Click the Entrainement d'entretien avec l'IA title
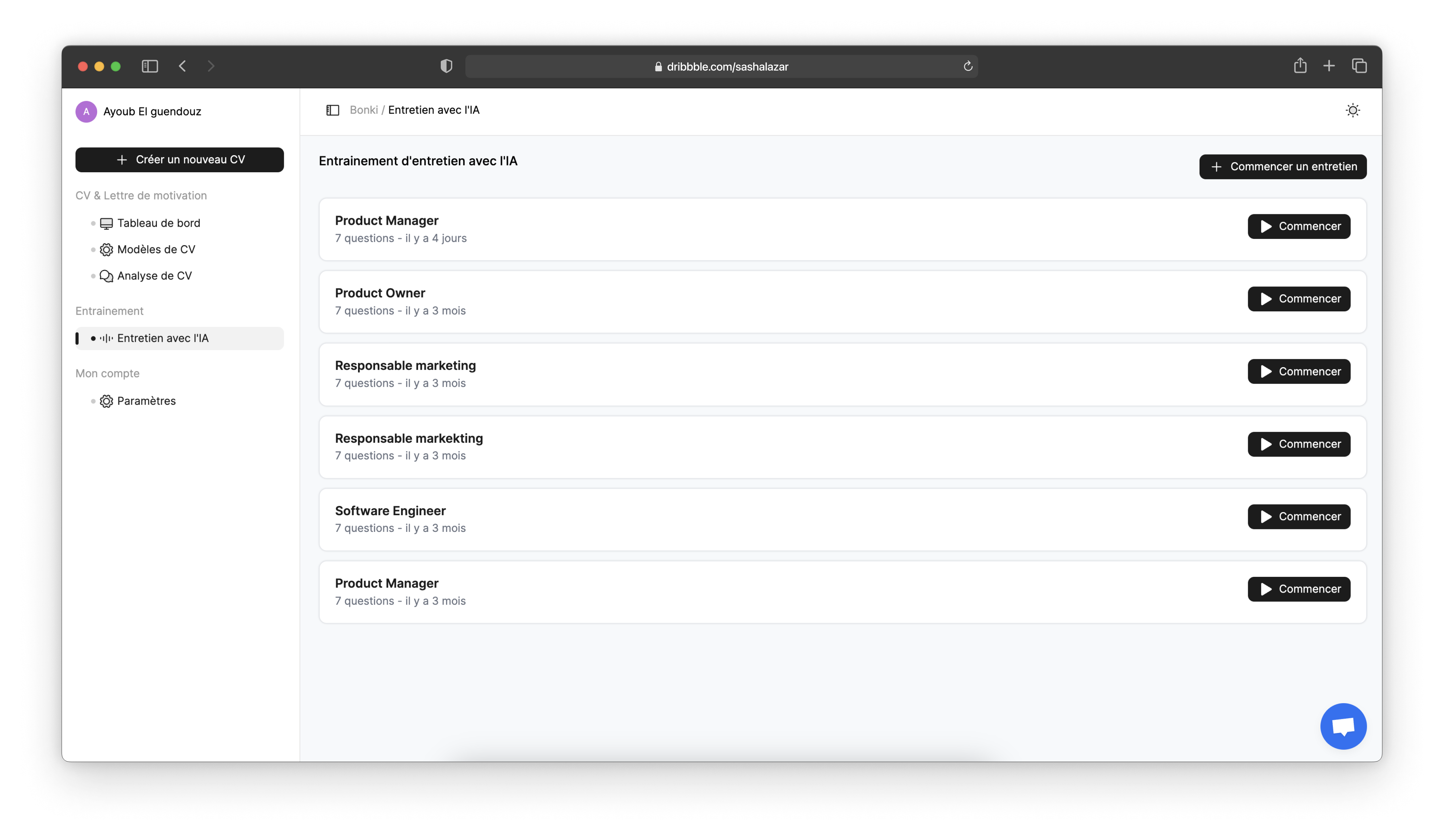This screenshot has width=1444, height=840. (x=418, y=161)
